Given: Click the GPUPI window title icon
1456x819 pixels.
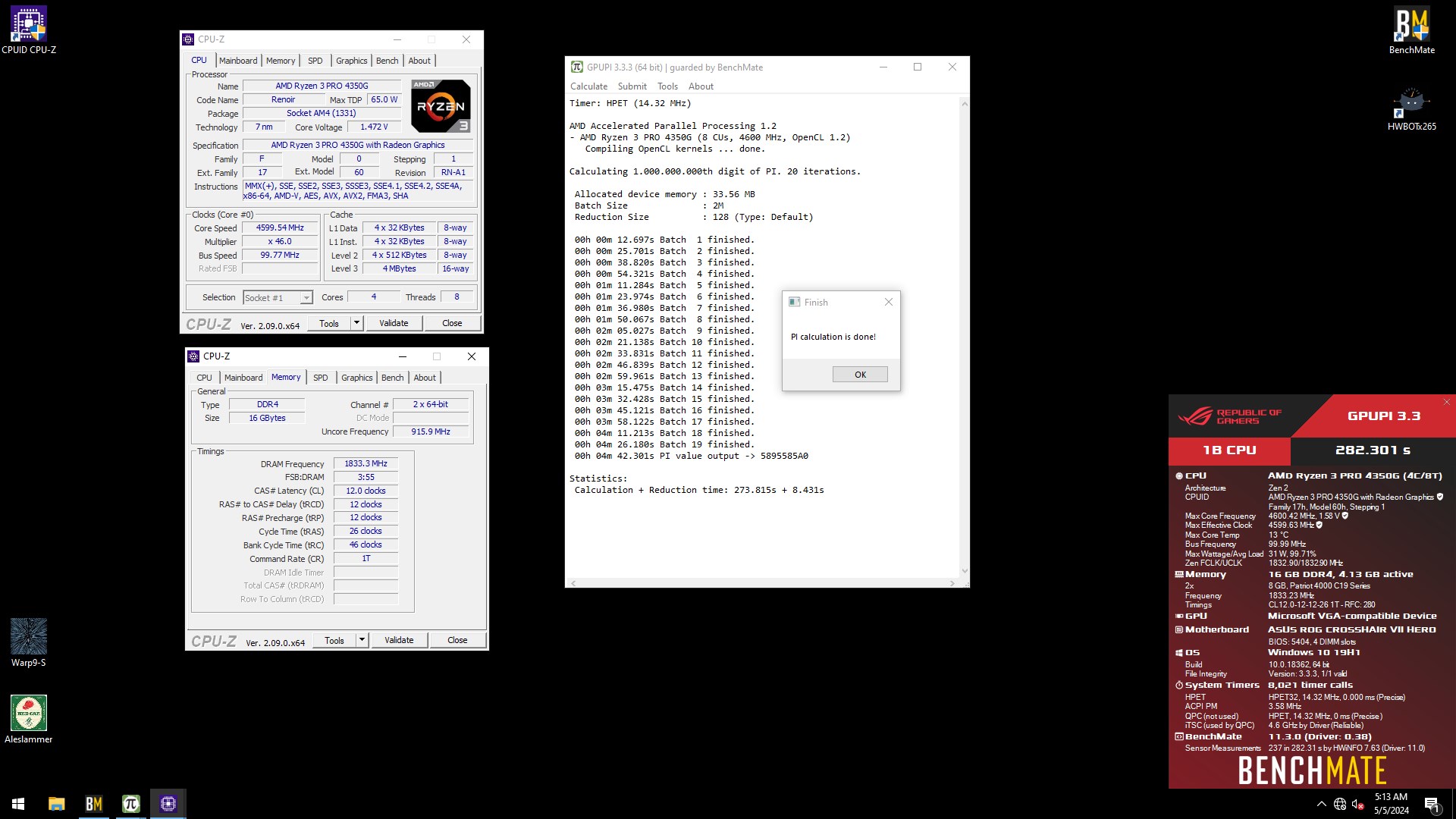Looking at the screenshot, I should click(x=577, y=67).
